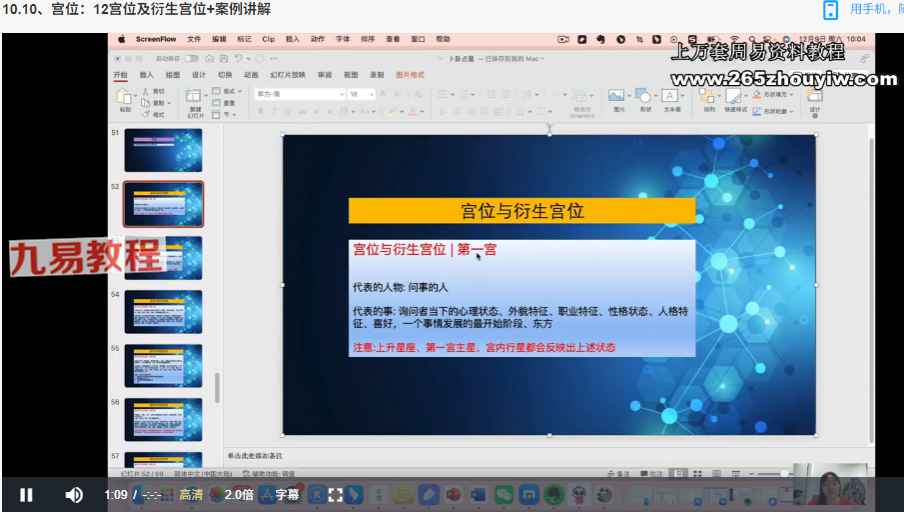Open the 设计 ribbon tab

pos(199,75)
